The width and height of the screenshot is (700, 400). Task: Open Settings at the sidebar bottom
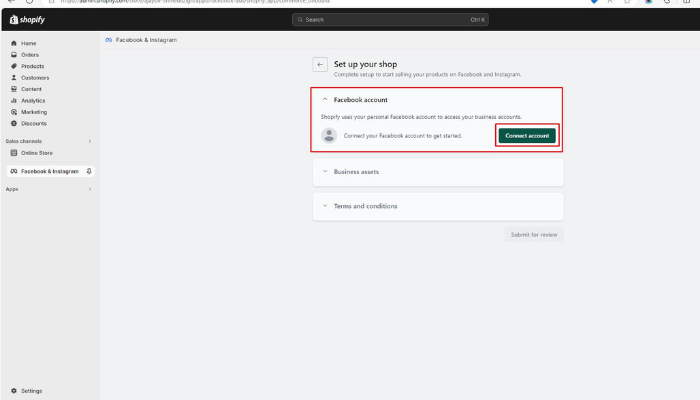pyautogui.click(x=31, y=391)
